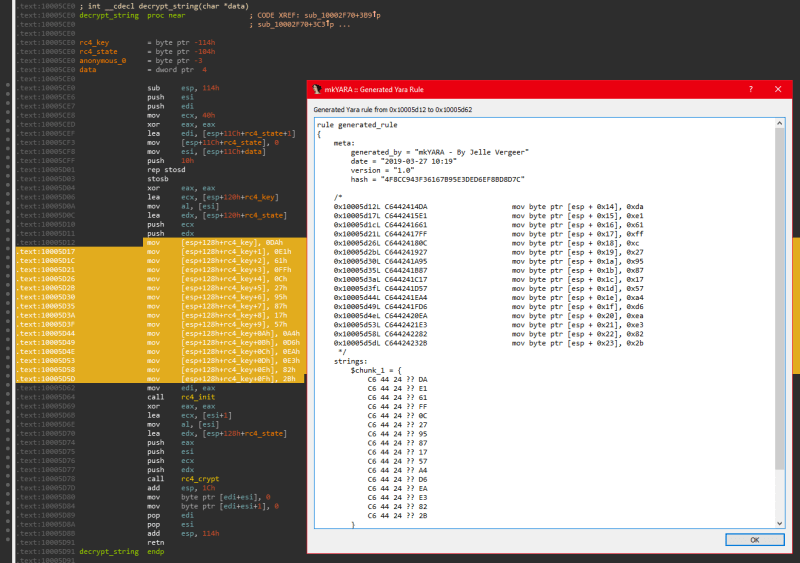Image resolution: width=800 pixels, height=563 pixels.
Task: Click the highlighted address .text:10005D17
Action: click(48, 252)
